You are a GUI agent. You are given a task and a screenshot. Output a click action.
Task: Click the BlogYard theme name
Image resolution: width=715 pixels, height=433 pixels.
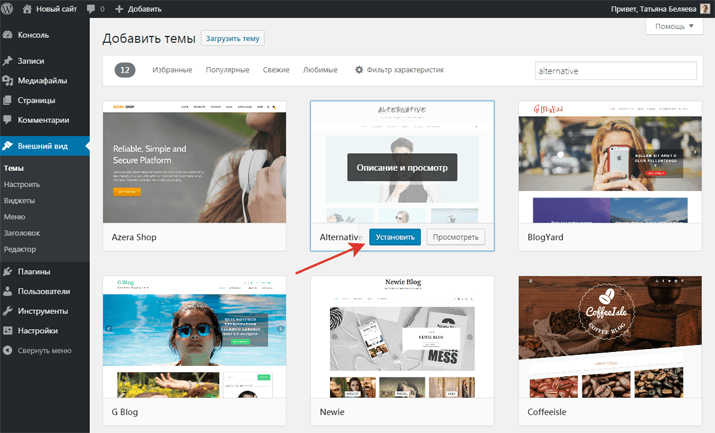click(545, 237)
